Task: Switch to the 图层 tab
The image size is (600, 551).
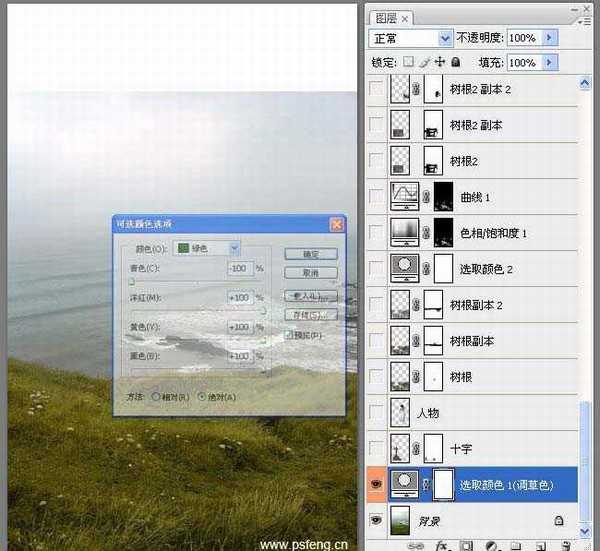Action: pos(386,18)
